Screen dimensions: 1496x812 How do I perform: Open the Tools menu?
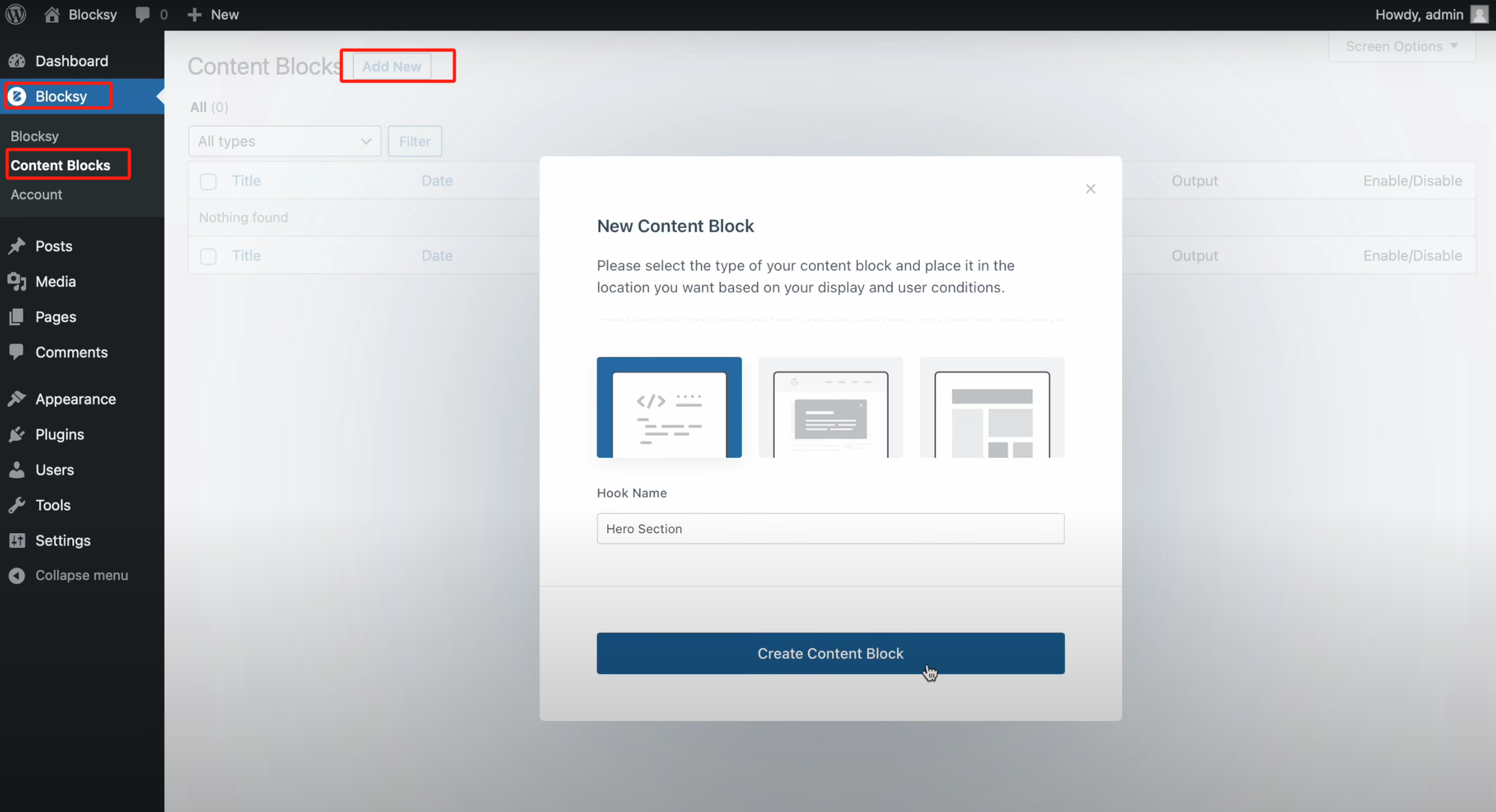click(53, 504)
